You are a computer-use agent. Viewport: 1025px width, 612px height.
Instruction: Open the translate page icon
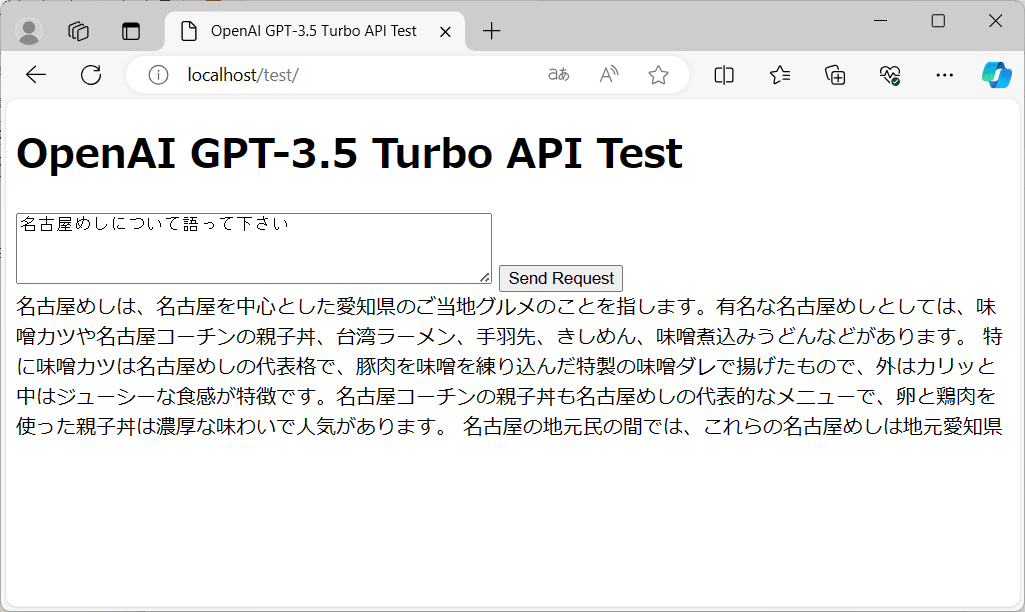tap(558, 75)
